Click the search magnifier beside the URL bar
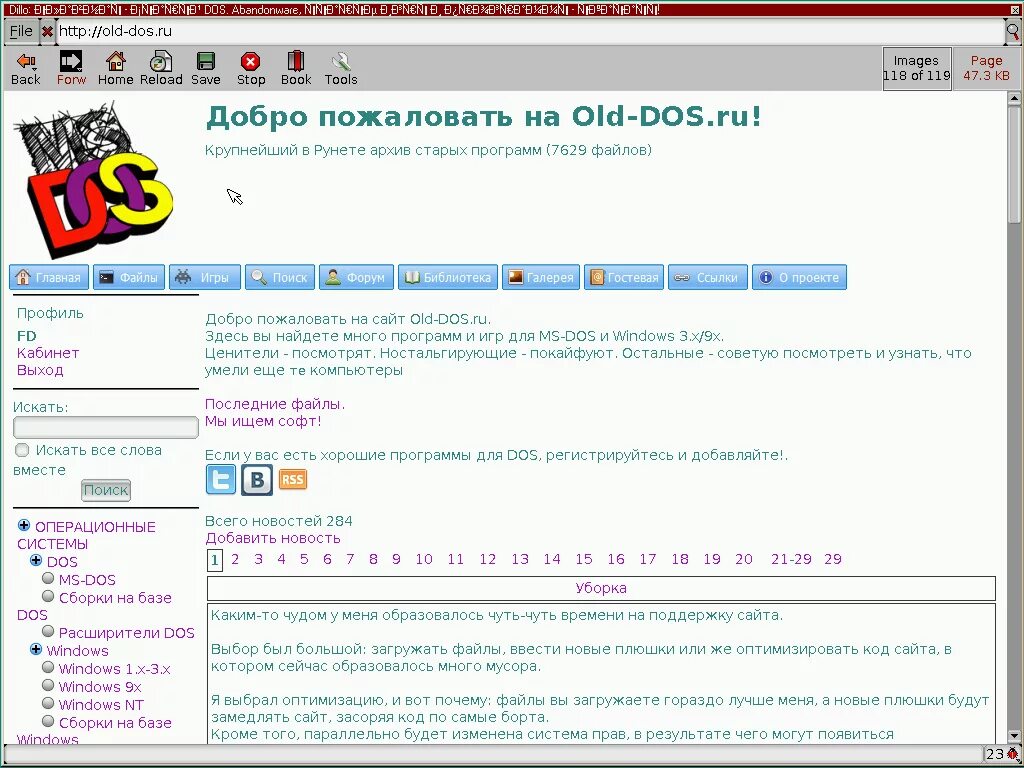Image resolution: width=1024 pixels, height=768 pixels. (x=1013, y=31)
